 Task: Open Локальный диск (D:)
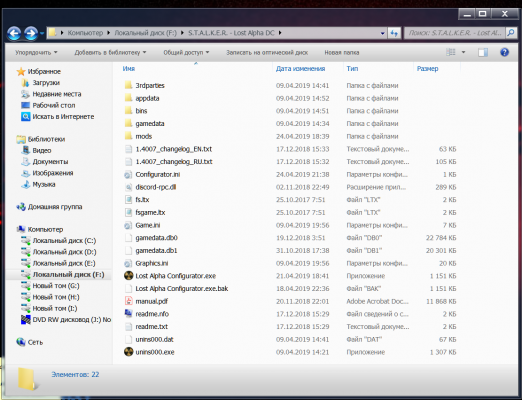(64, 252)
